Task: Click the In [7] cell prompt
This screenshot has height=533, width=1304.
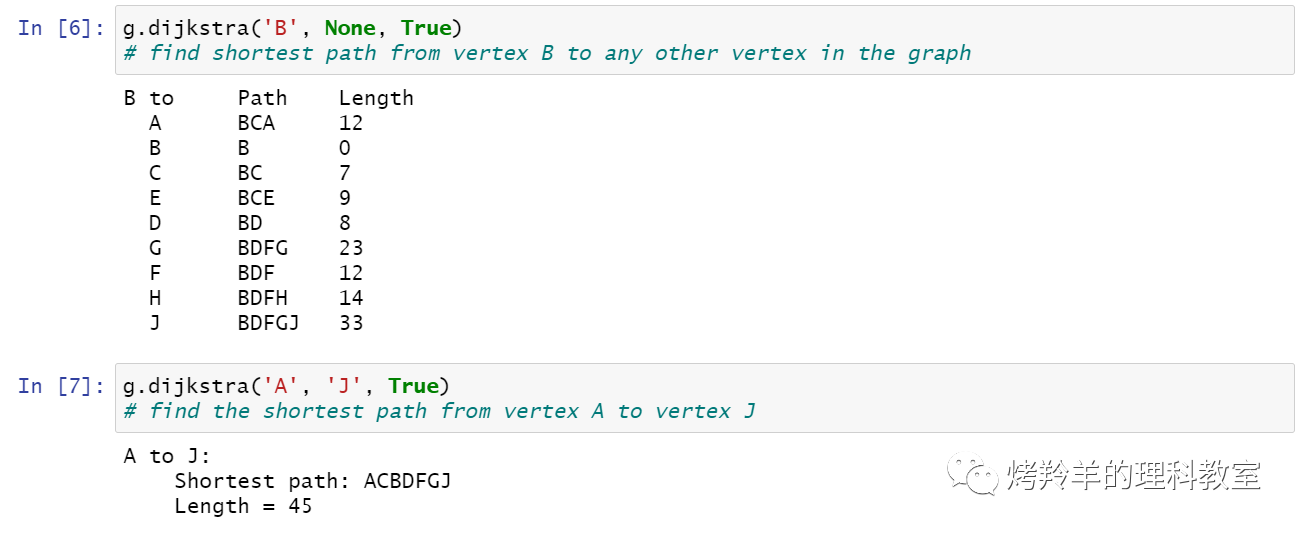Action: pos(61,386)
